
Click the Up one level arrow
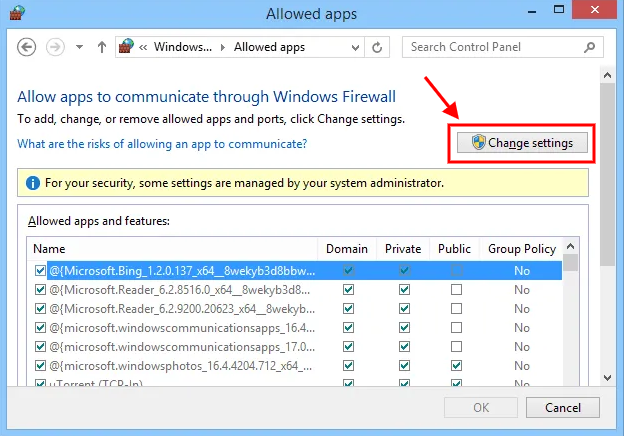click(x=101, y=47)
